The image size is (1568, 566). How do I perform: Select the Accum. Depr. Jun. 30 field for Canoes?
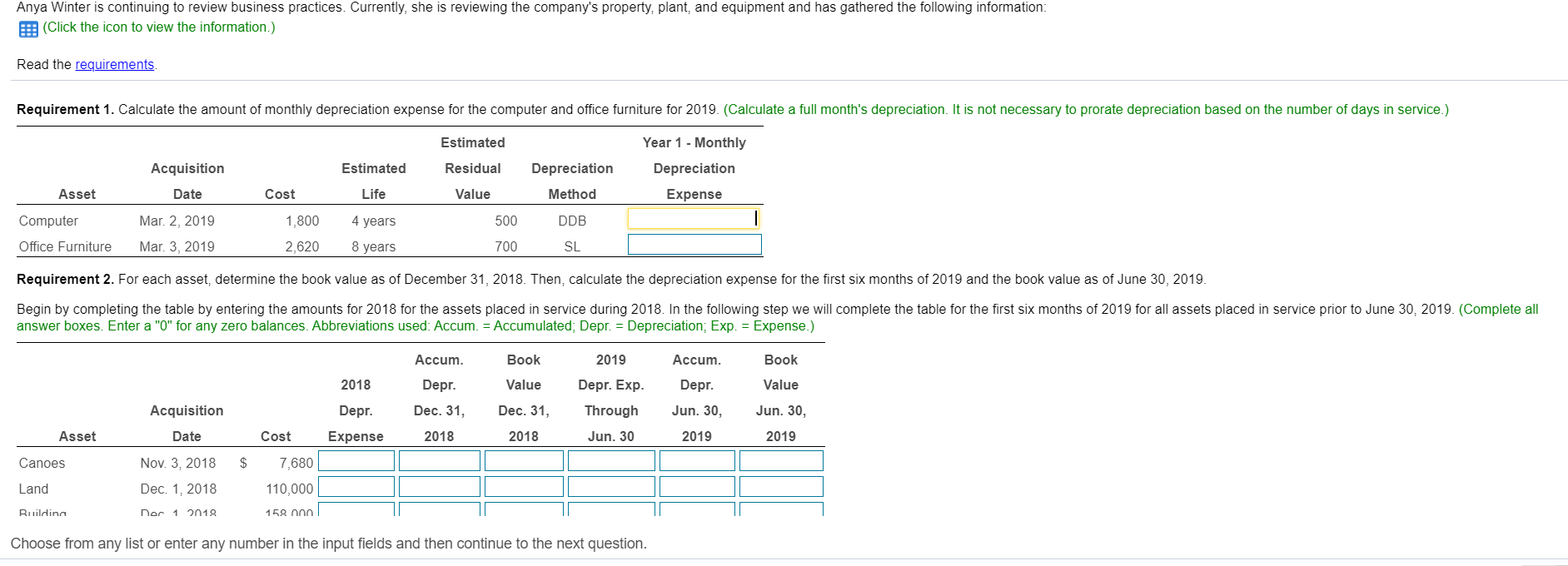[x=697, y=460]
